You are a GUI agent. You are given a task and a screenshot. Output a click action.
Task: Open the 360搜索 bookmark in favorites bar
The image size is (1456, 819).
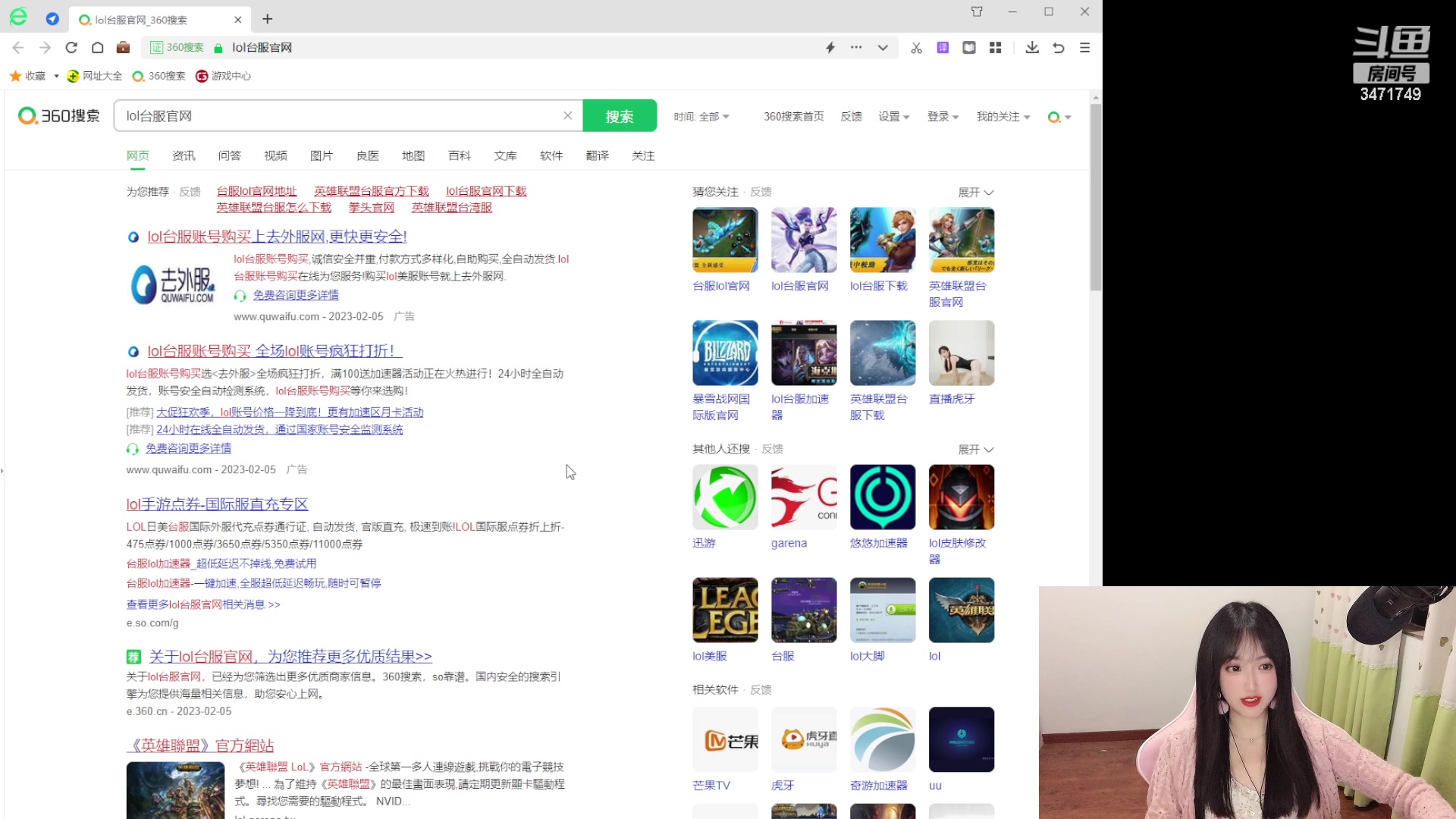158,76
